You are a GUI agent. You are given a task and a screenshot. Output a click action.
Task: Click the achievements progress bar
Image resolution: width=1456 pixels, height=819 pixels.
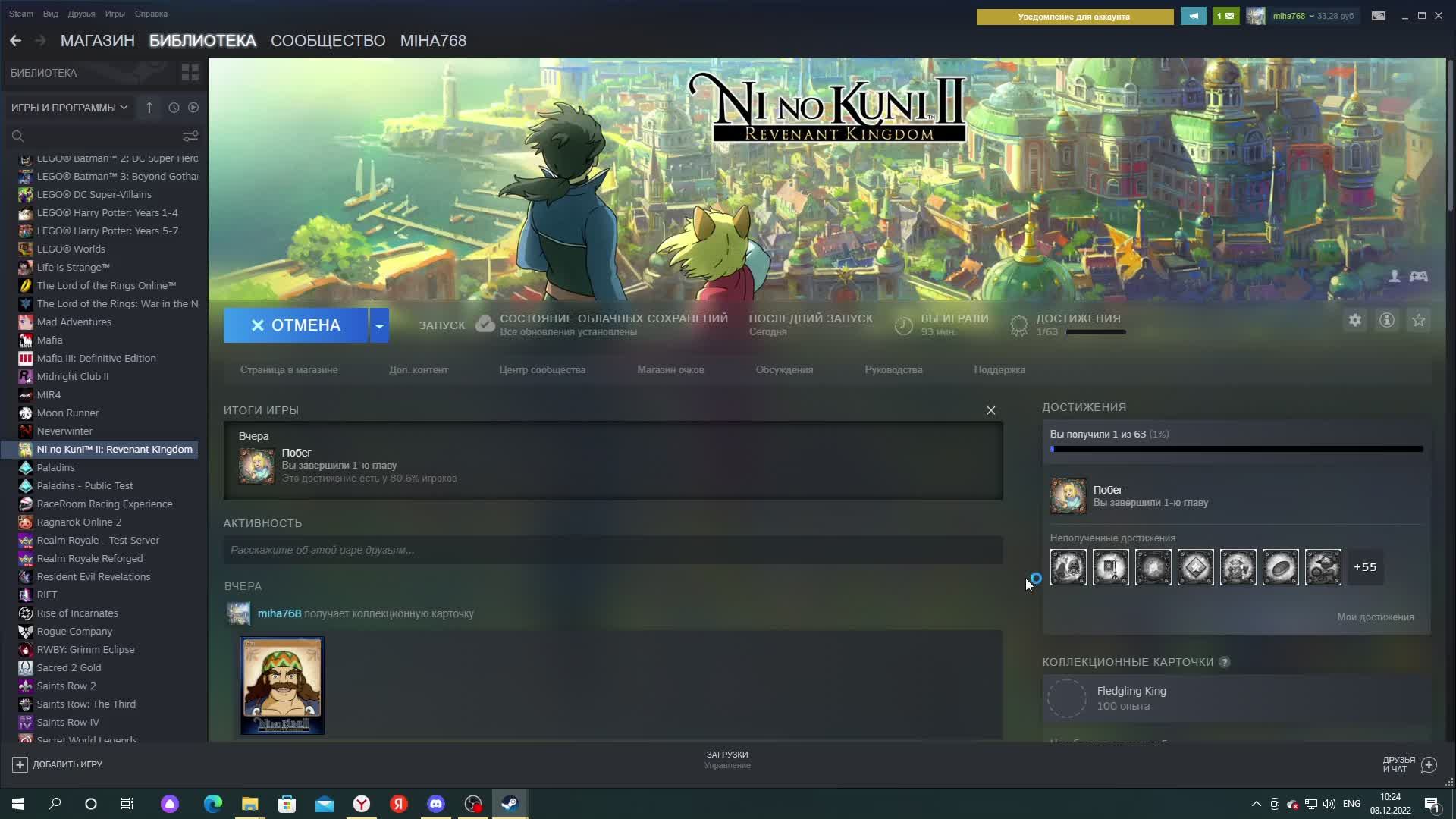[1236, 449]
